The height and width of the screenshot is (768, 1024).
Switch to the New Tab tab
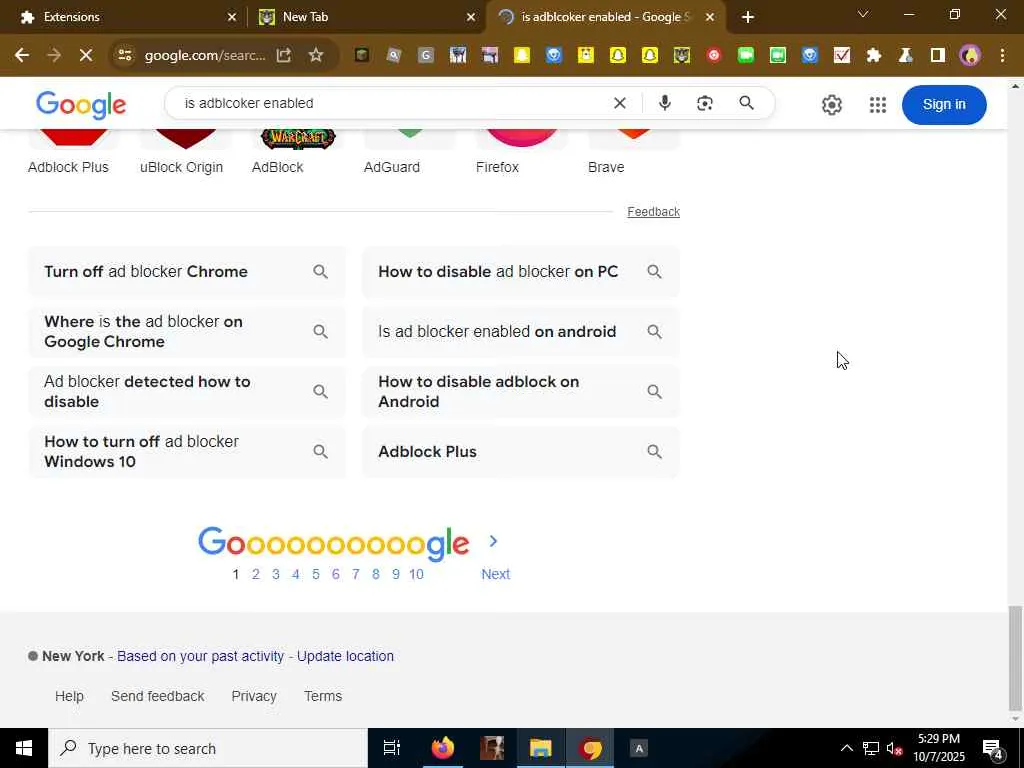tap(364, 17)
